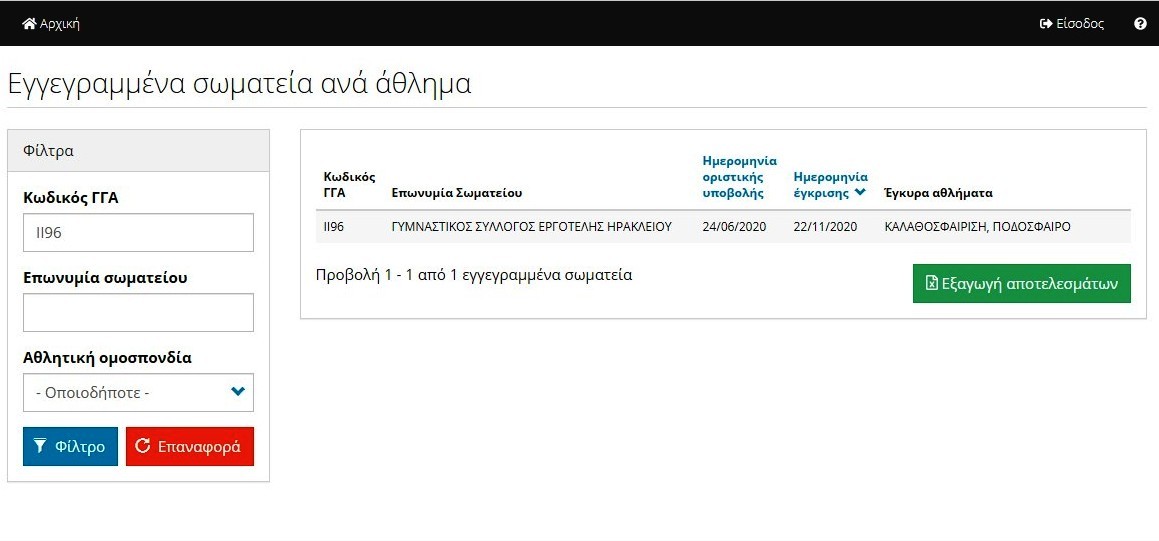Click the page title Εγγεγραμμένα σωματεία ανά άθλημα
This screenshot has width=1159, height=541.
pyautogui.click(x=239, y=84)
